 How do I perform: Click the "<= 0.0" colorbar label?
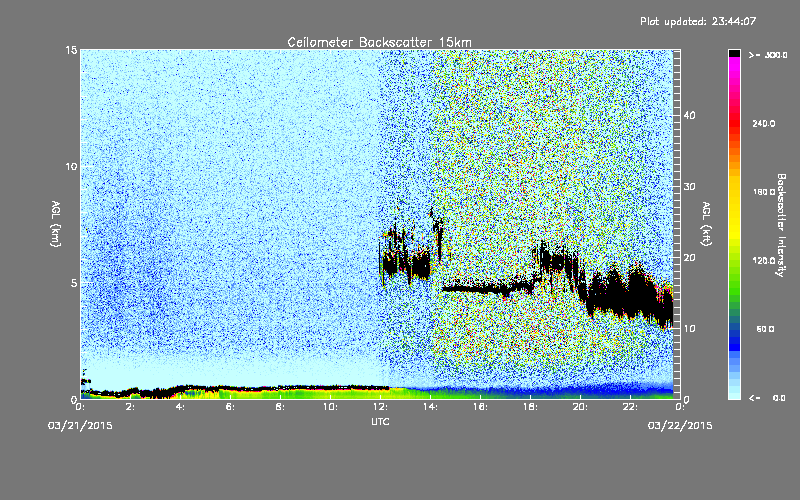pyautogui.click(x=767, y=398)
